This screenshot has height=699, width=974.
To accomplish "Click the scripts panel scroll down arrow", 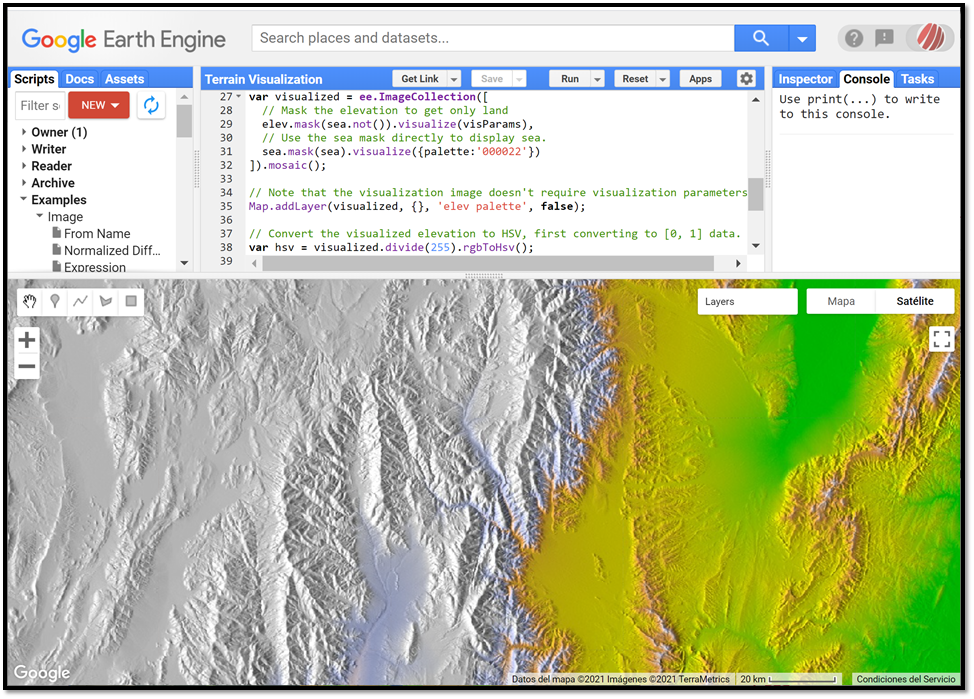I will point(184,263).
